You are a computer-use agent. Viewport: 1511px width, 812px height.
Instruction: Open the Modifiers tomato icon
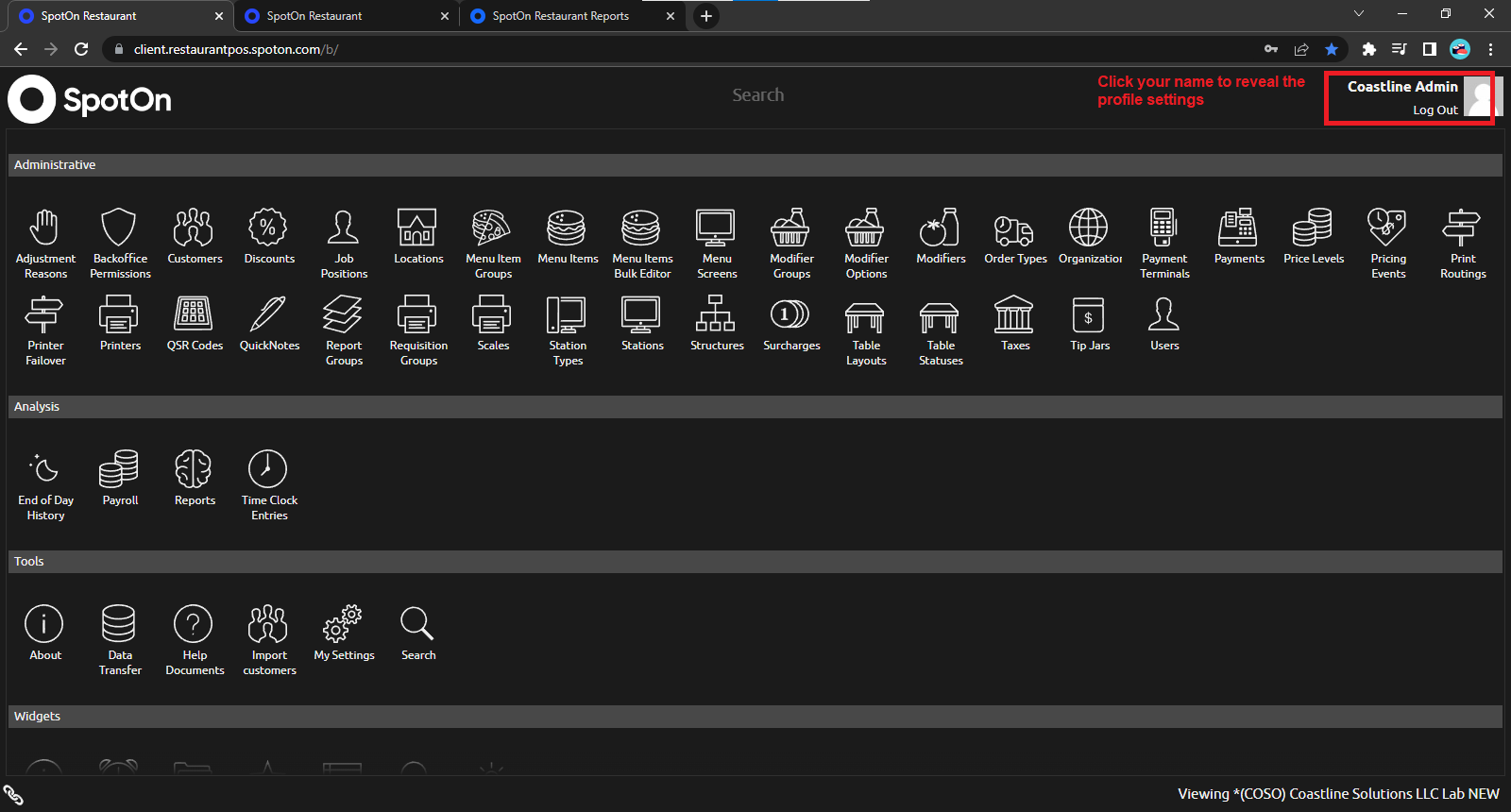(941, 236)
